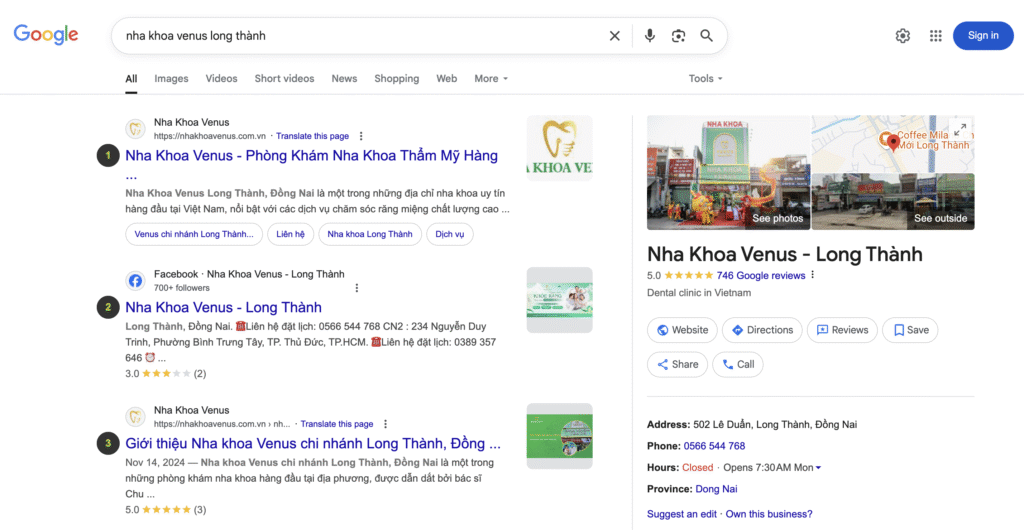Click Nha khoa Long Thành sitelink chip
This screenshot has height=530, width=1024.
(370, 234)
